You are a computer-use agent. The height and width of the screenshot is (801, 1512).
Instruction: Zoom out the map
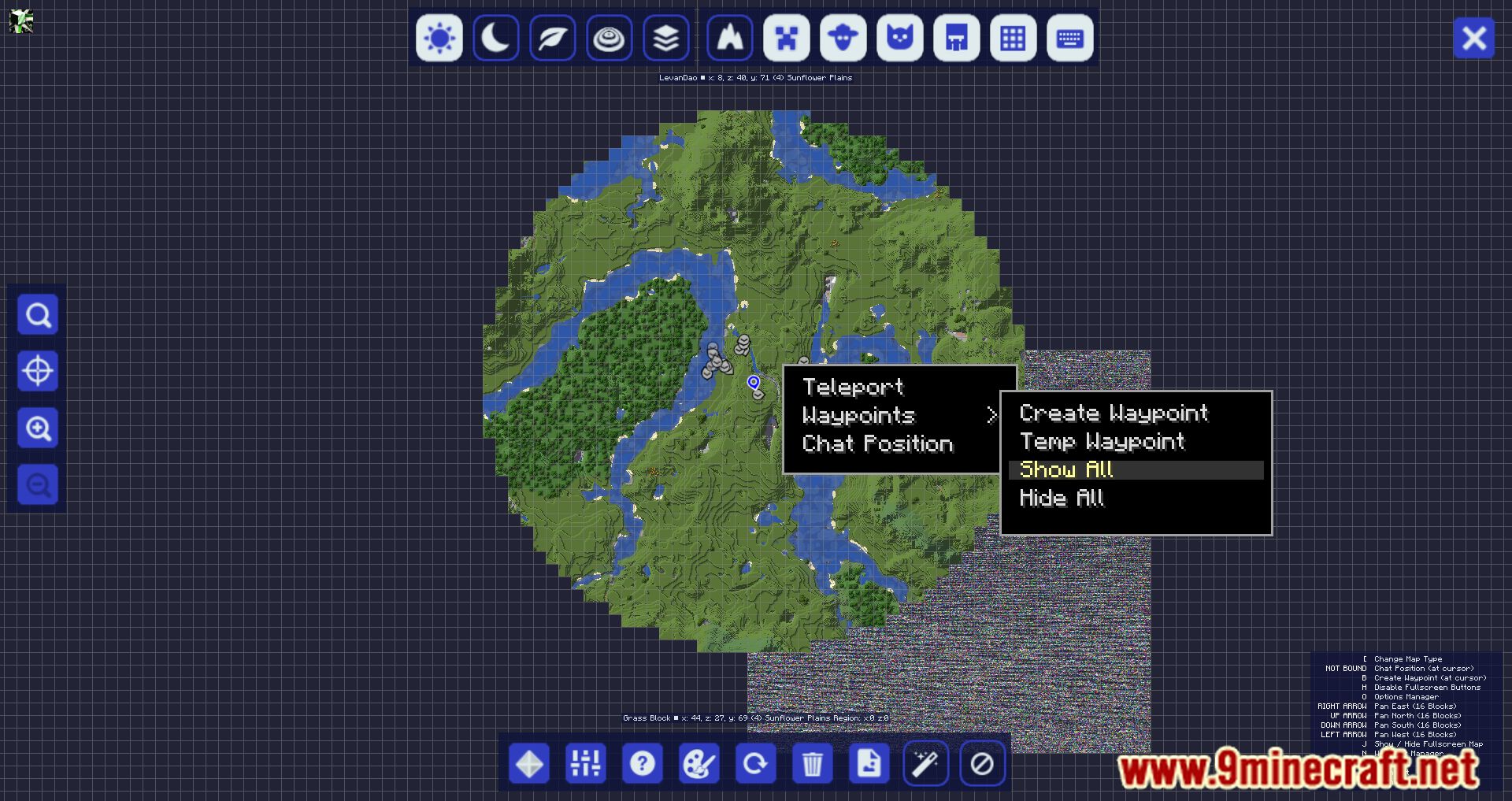(x=38, y=484)
